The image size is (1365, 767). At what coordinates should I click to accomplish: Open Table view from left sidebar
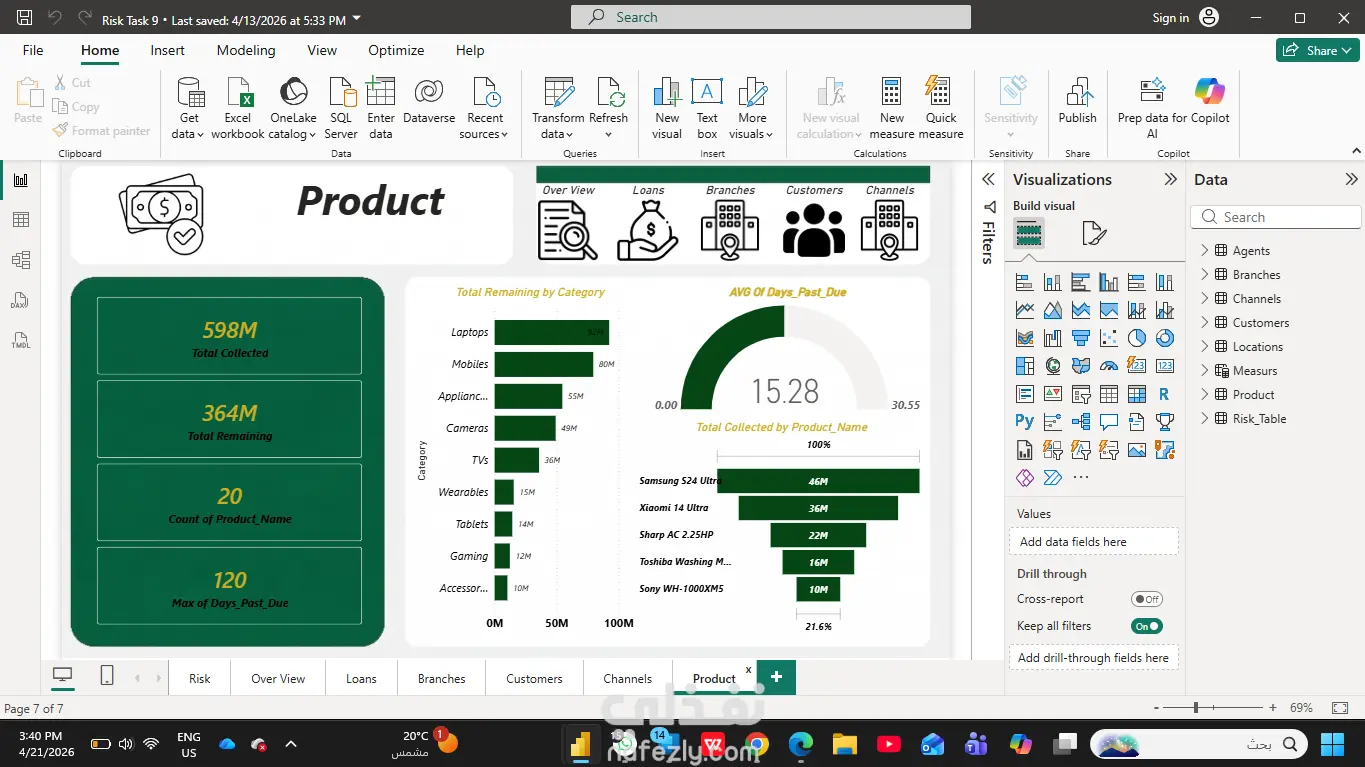coord(20,220)
